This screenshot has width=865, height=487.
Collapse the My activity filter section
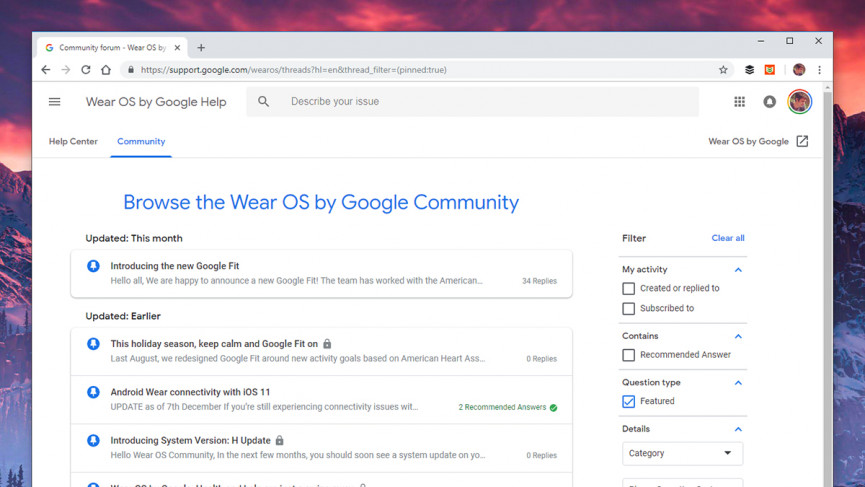coord(738,270)
